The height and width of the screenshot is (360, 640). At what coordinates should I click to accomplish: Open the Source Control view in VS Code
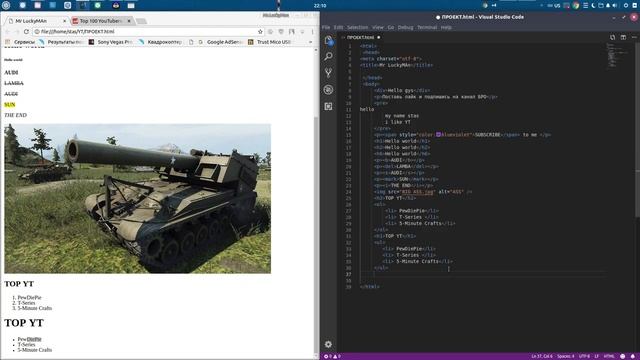pyautogui.click(x=328, y=73)
